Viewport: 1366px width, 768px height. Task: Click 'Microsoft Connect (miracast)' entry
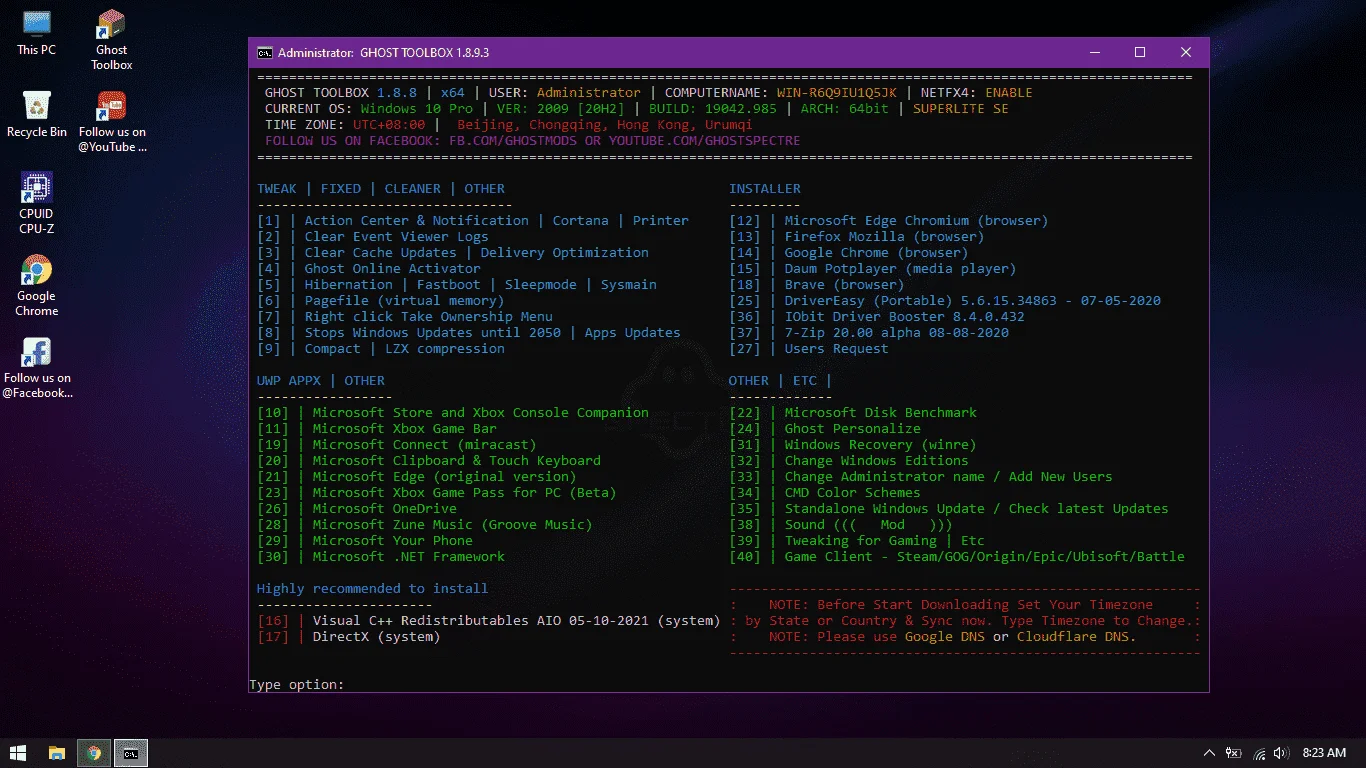click(425, 445)
